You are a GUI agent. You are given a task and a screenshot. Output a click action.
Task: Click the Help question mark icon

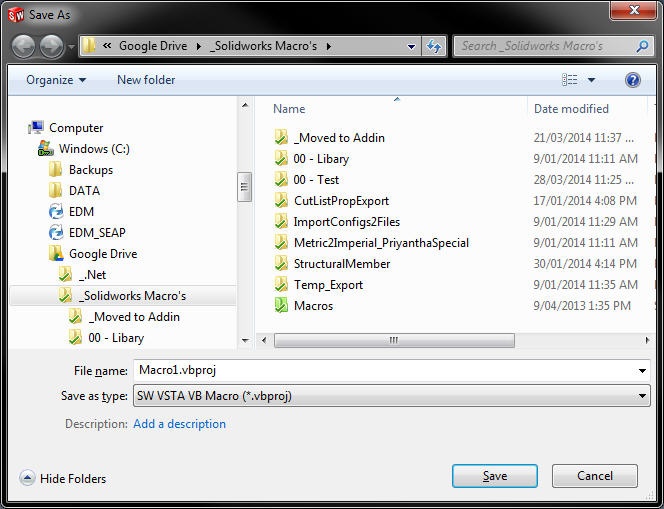(633, 80)
